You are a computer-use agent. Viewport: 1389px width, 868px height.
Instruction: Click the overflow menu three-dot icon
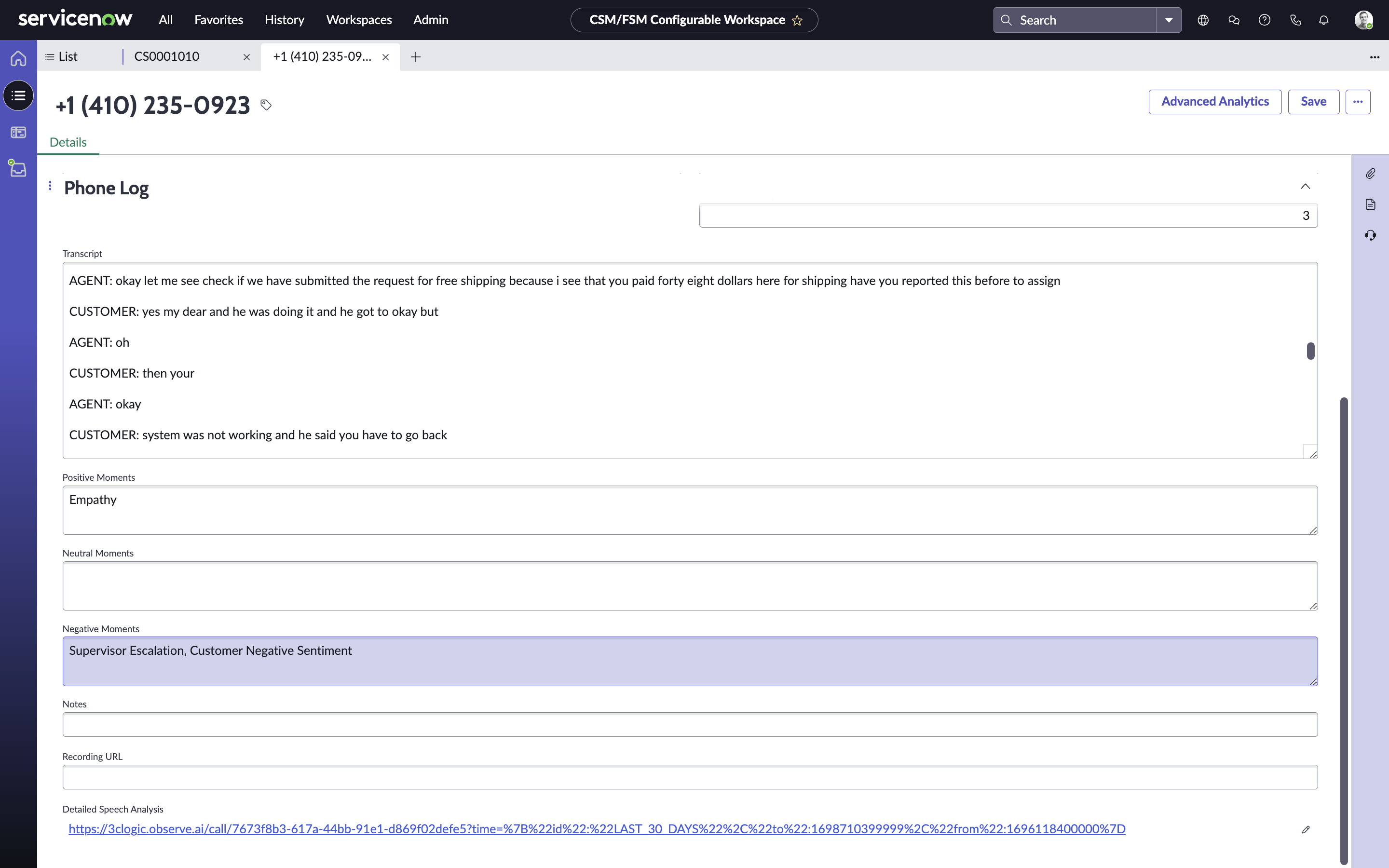(1357, 101)
